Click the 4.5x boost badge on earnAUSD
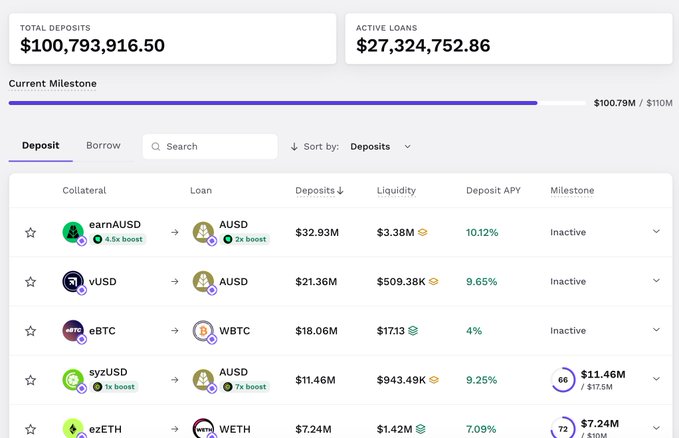 (x=118, y=239)
